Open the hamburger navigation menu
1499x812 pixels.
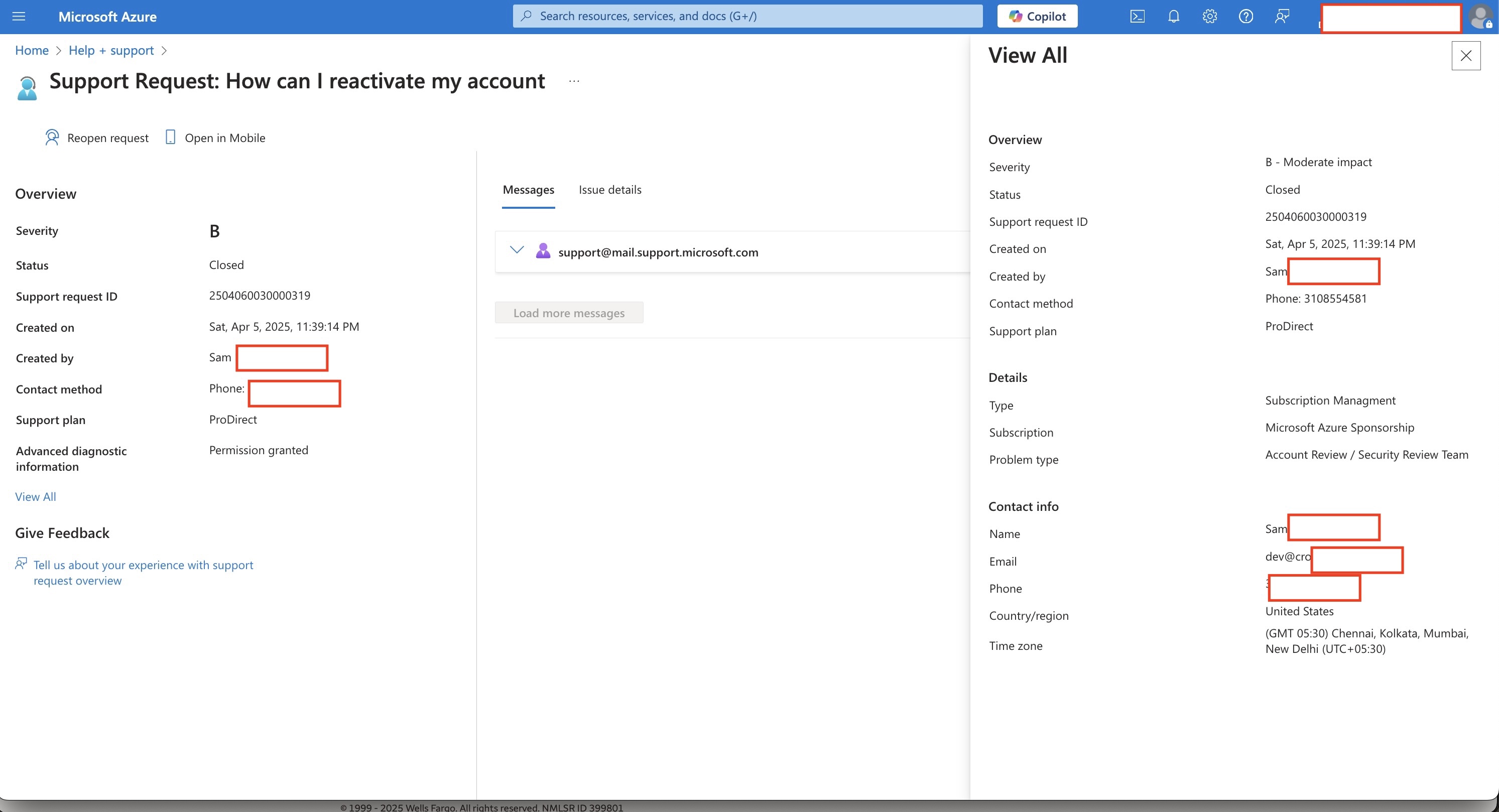tap(19, 16)
